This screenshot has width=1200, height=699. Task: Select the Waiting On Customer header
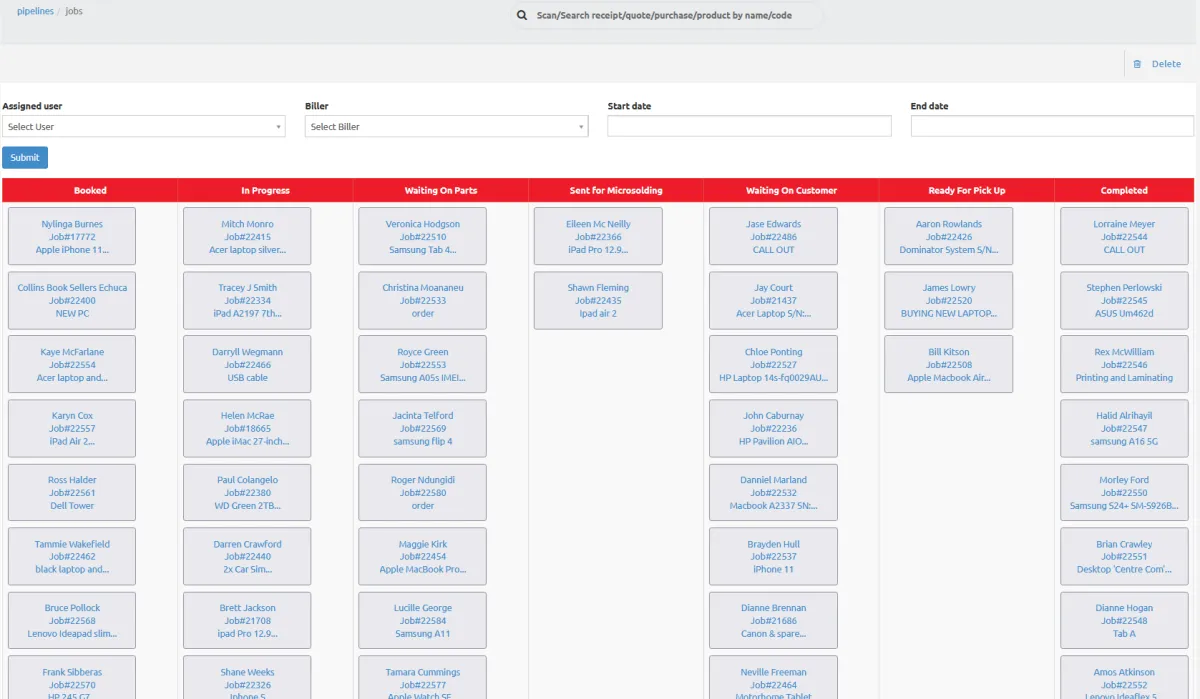tap(791, 190)
